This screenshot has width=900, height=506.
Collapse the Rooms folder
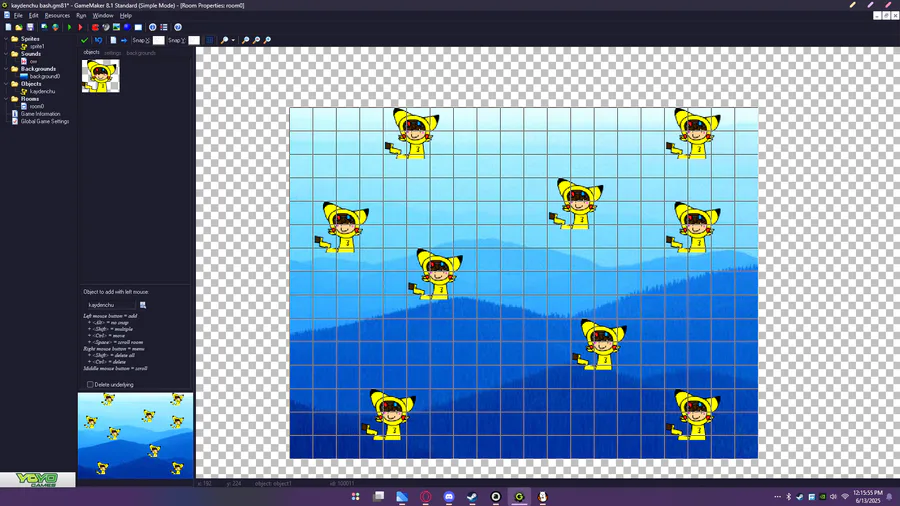(x=6, y=99)
